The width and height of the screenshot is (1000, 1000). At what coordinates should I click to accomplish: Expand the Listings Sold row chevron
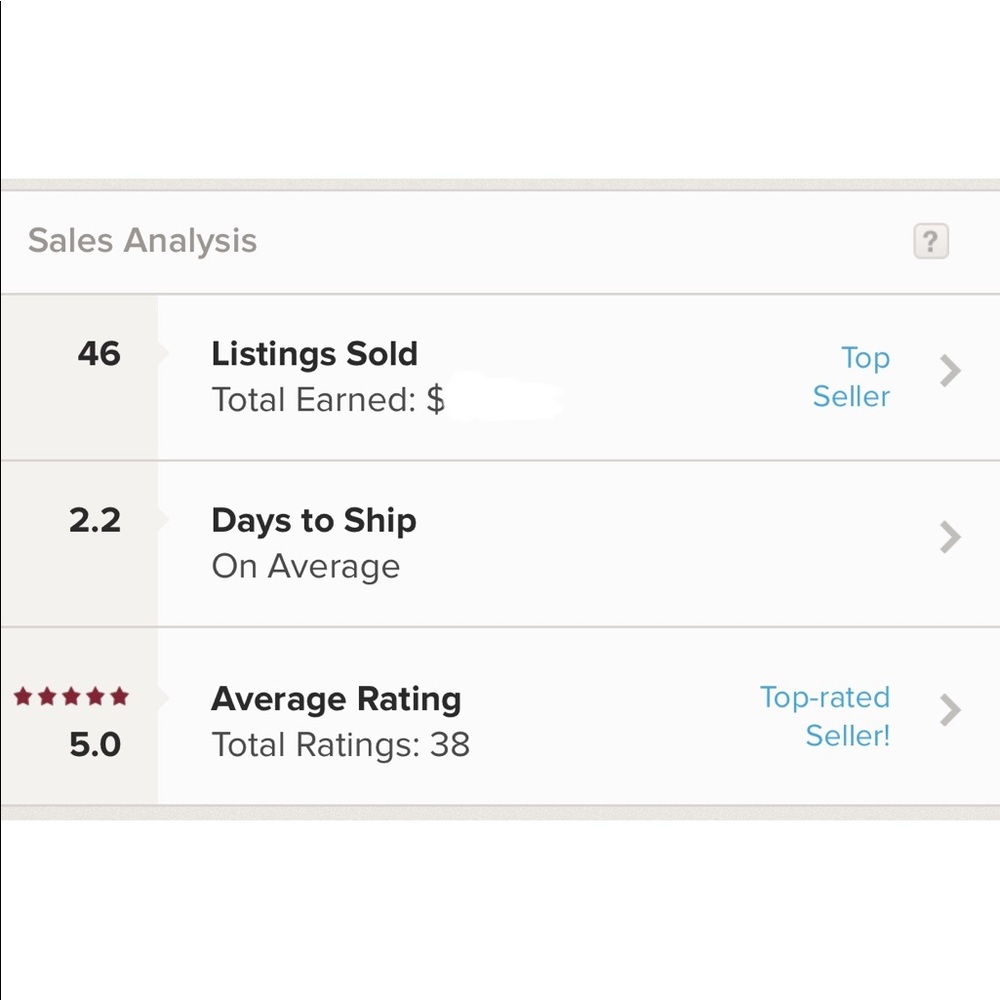[948, 371]
